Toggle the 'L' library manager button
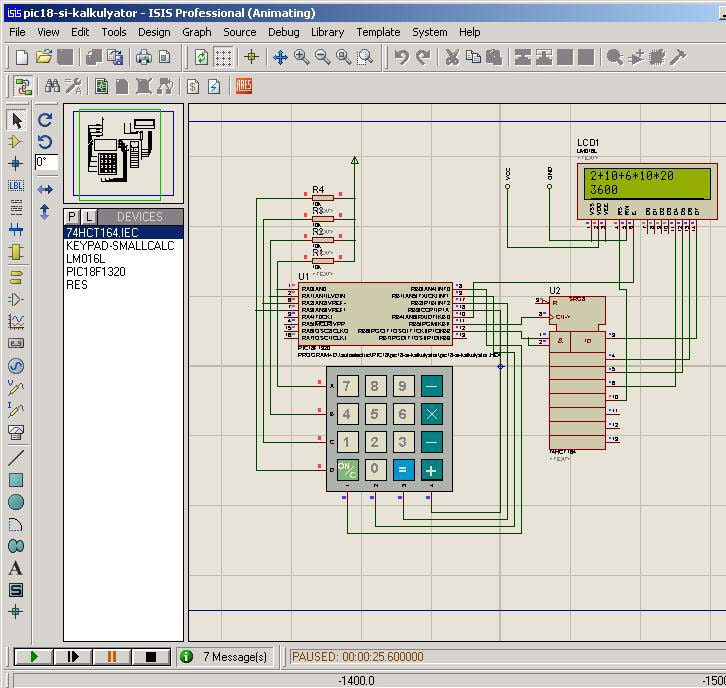Screen dimensions: 726x688 [x=89, y=217]
